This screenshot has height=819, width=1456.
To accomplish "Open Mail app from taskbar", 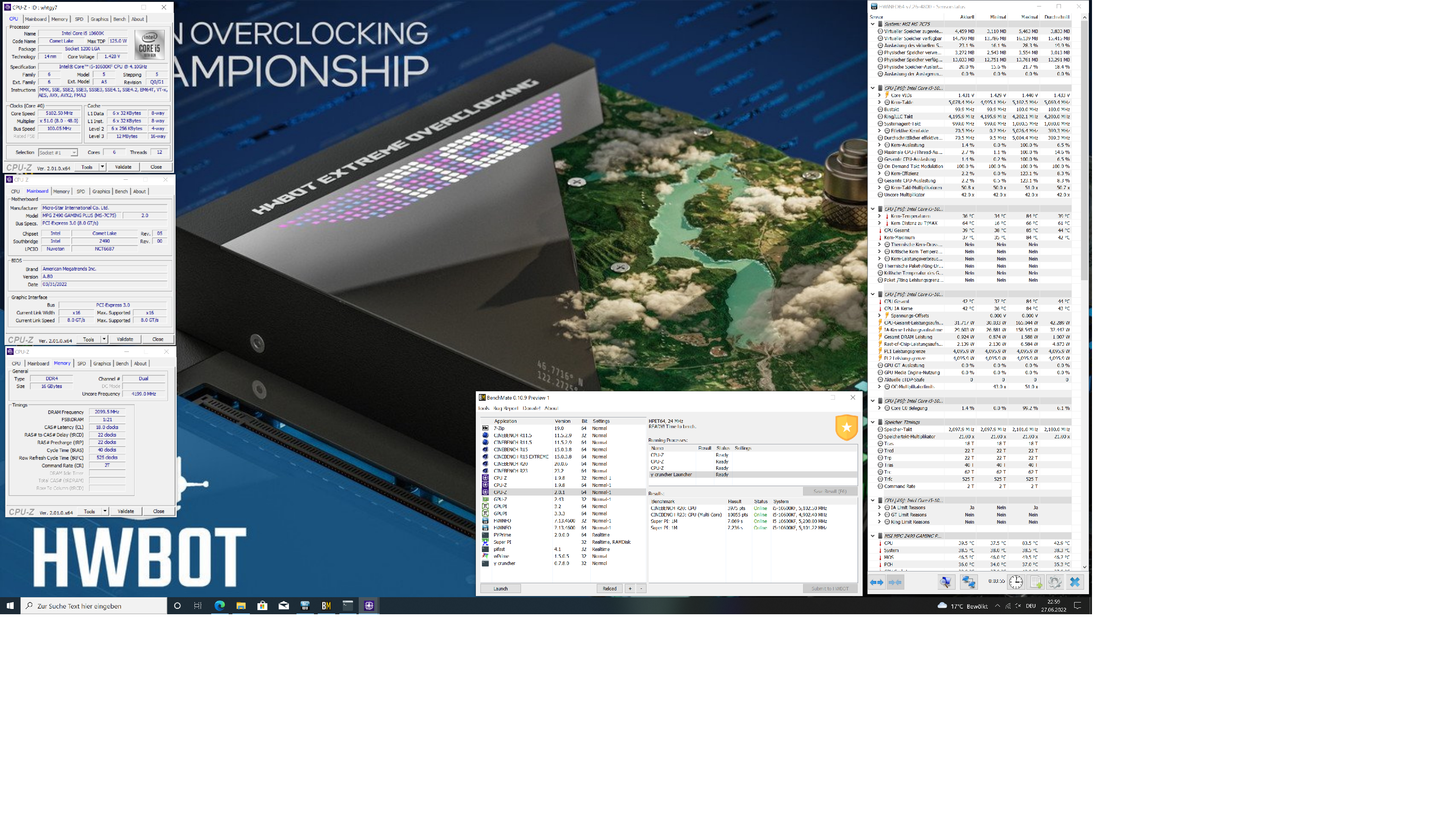I will (x=284, y=606).
